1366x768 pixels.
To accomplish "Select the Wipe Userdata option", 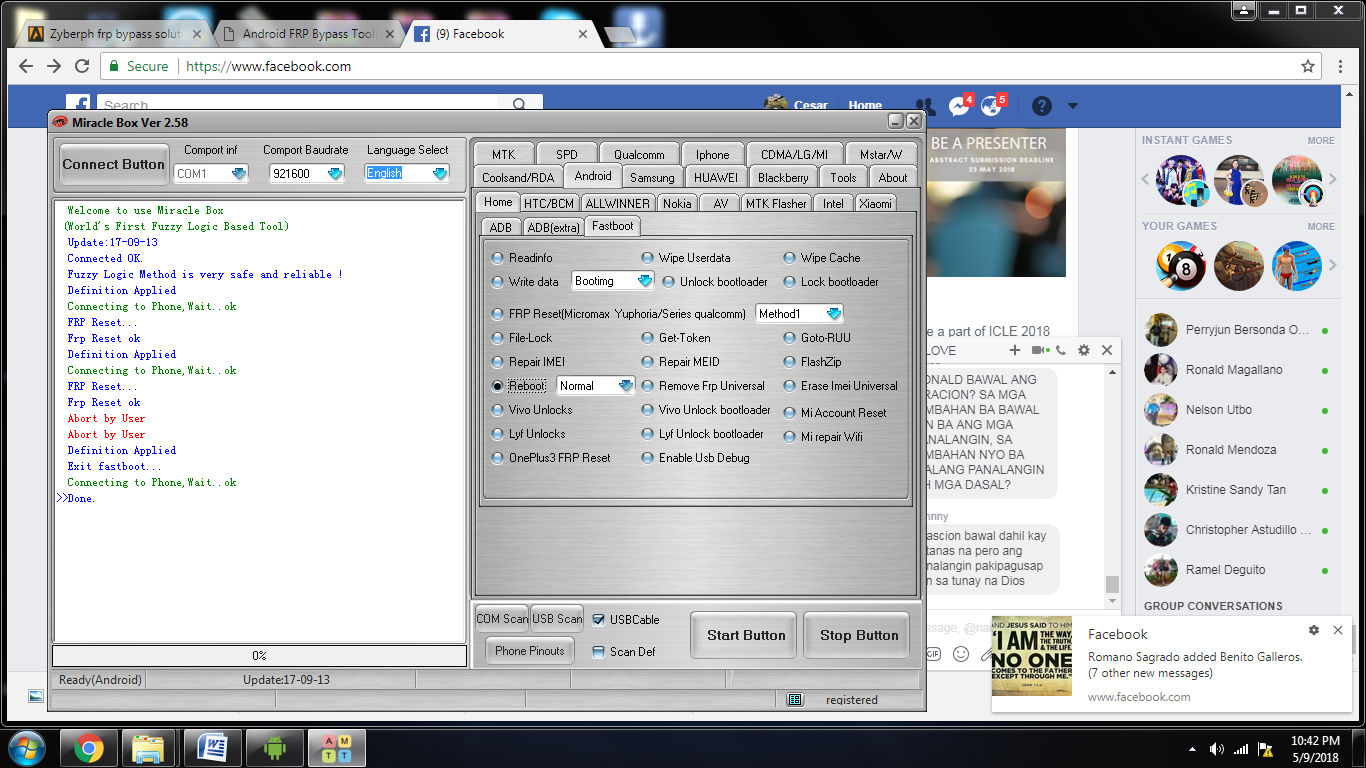I will (x=648, y=258).
